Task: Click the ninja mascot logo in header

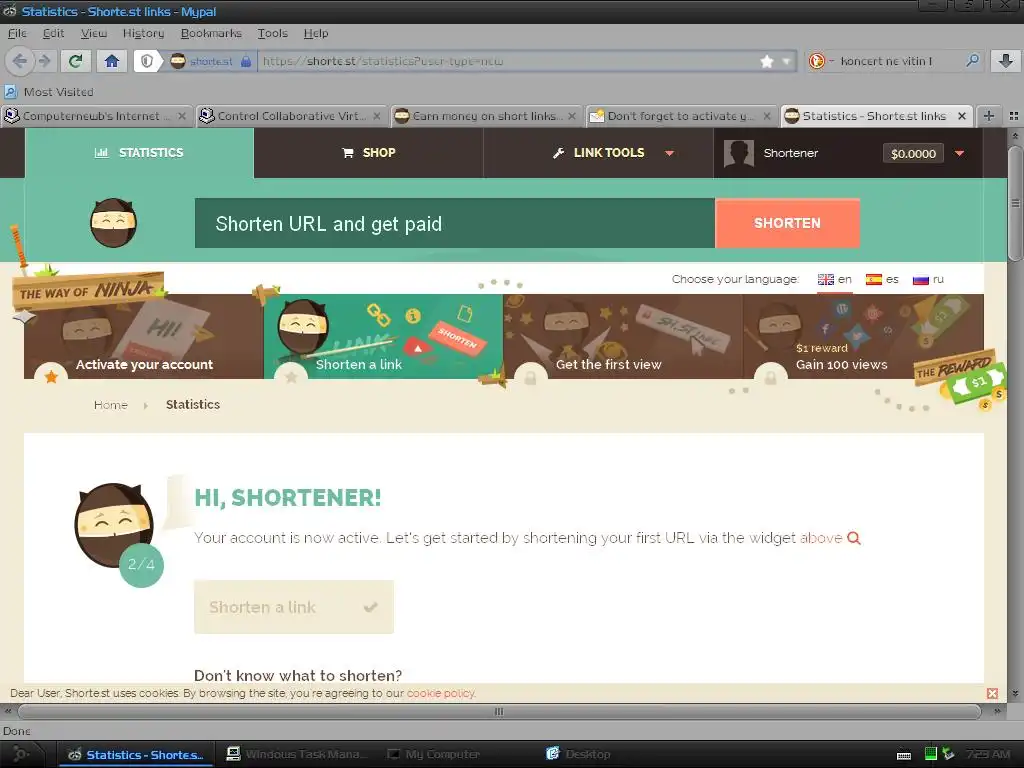Action: point(114,223)
